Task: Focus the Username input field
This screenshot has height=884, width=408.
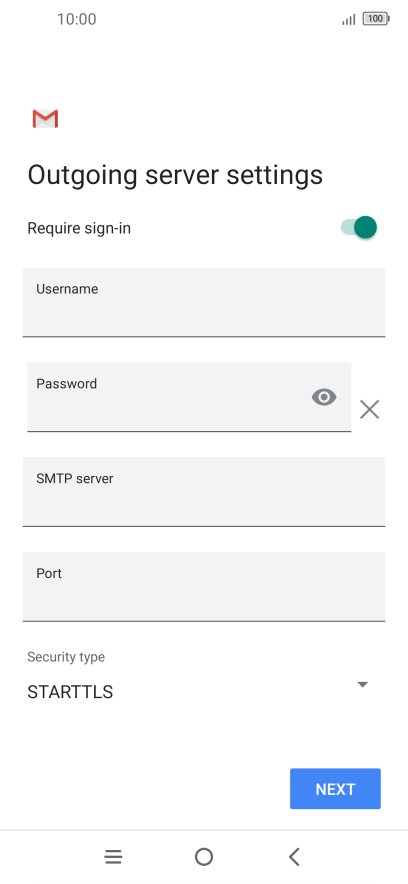Action: pos(204,302)
